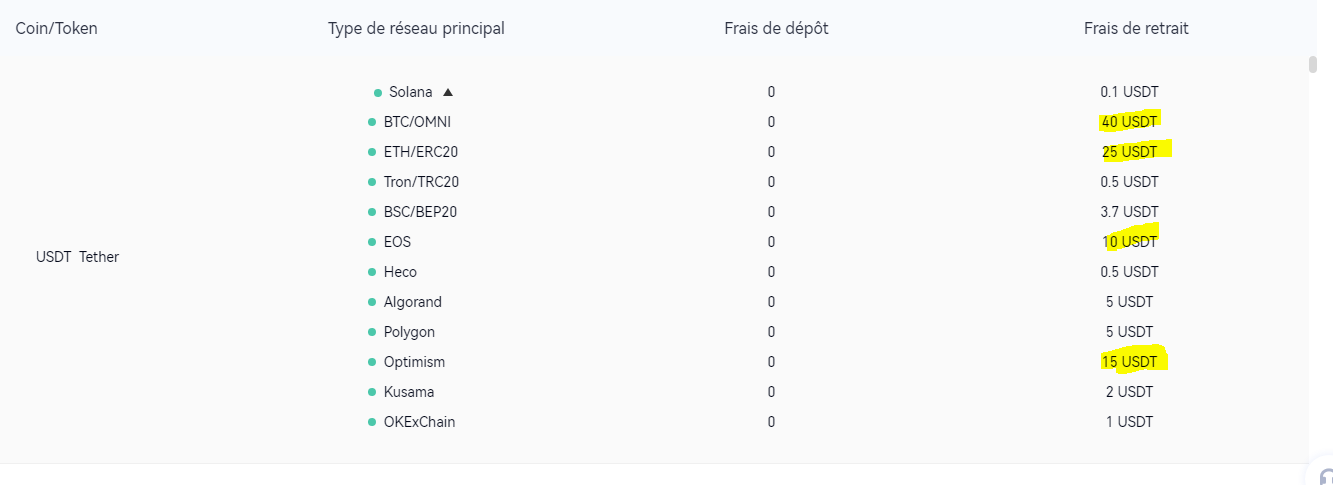Click the green dot beside Heco

point(372,272)
